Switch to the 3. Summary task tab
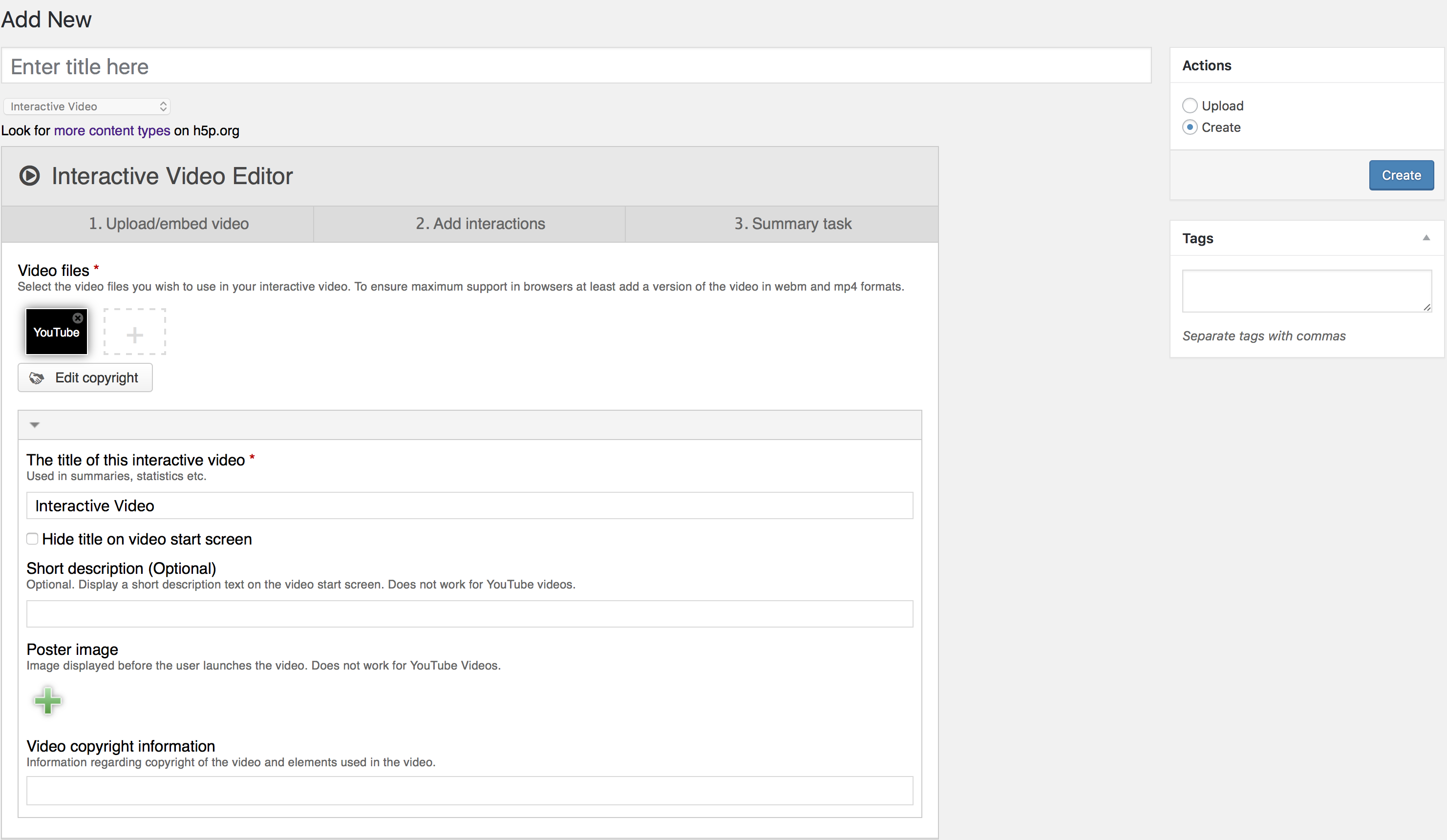This screenshot has width=1447, height=840. (782, 224)
